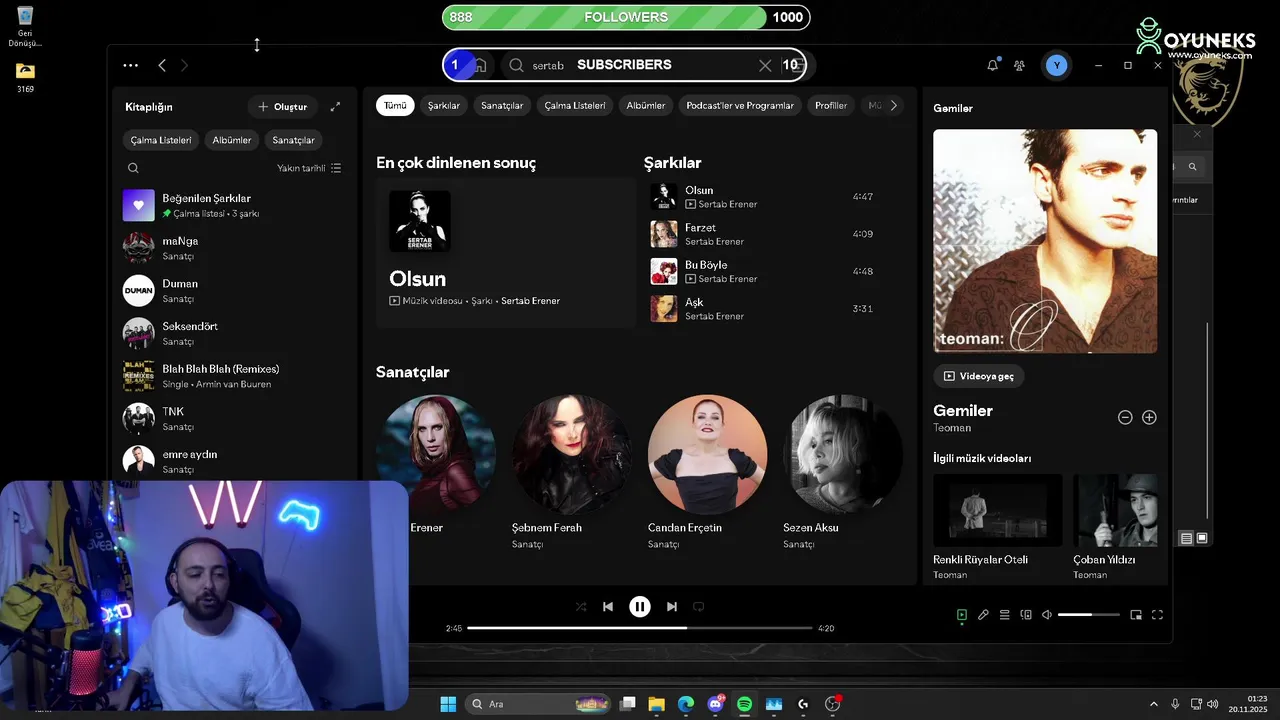Select the Profiller filter tab
The image size is (1280, 720).
pyautogui.click(x=831, y=105)
